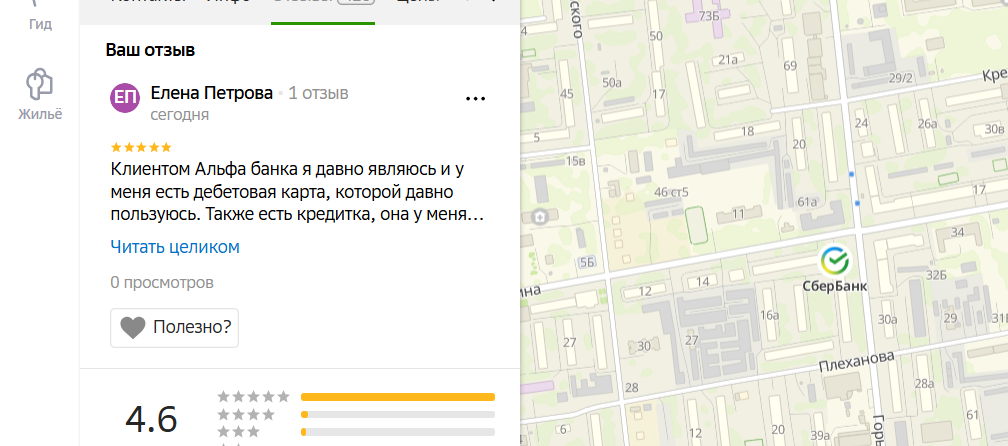Click the medical facility icon on map
The height and width of the screenshot is (446, 1008).
pos(541,217)
